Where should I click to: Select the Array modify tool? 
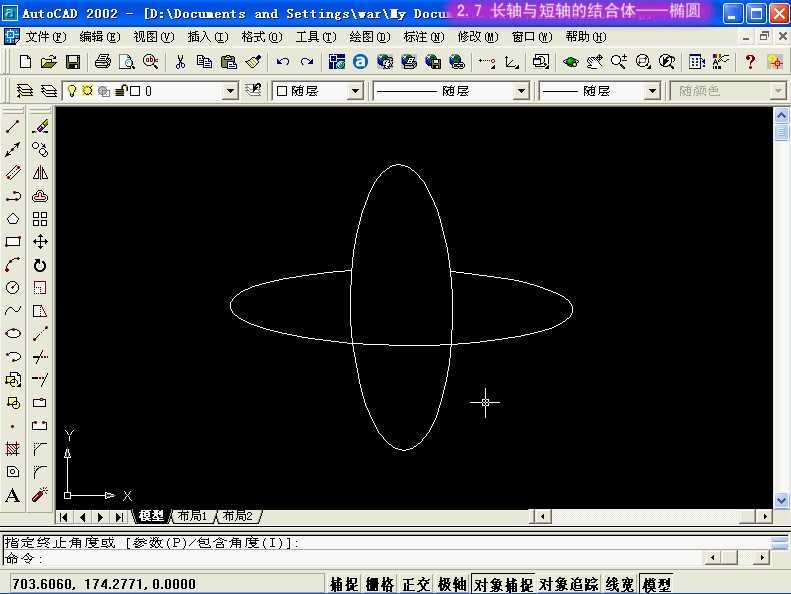(x=40, y=219)
